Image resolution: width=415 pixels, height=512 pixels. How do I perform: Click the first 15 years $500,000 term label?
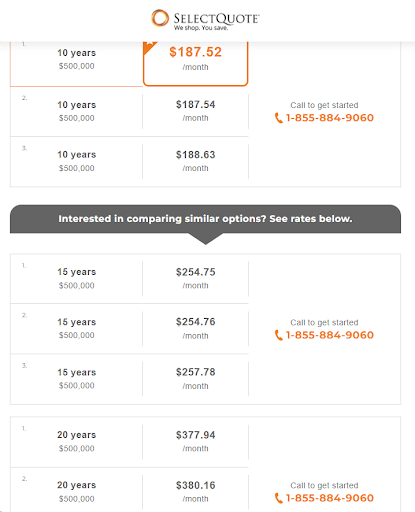(x=77, y=279)
